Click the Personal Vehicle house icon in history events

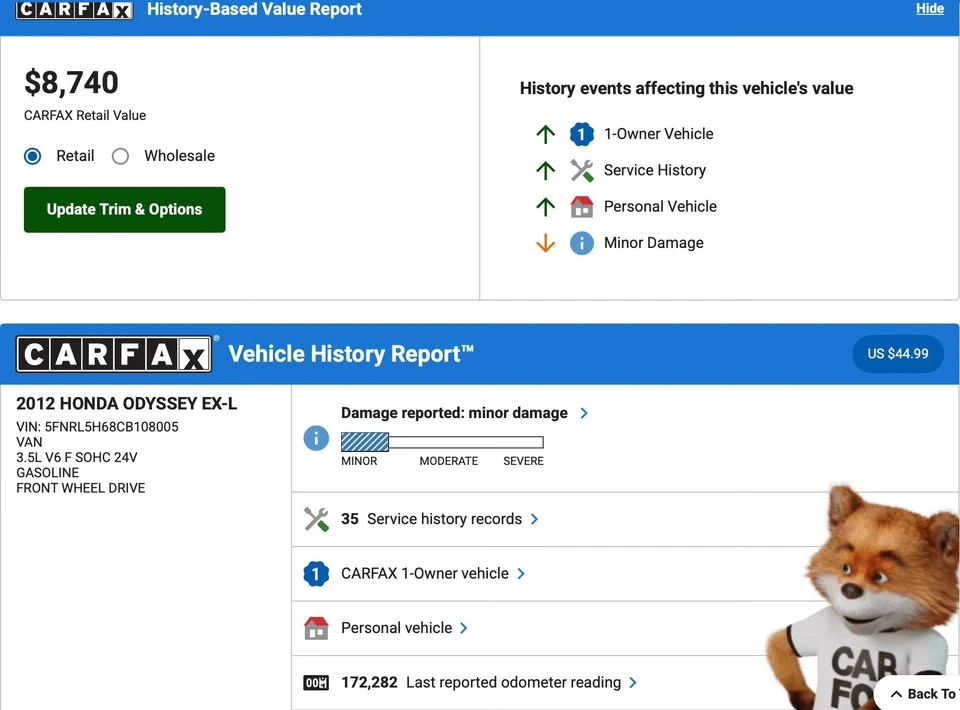pyautogui.click(x=582, y=207)
